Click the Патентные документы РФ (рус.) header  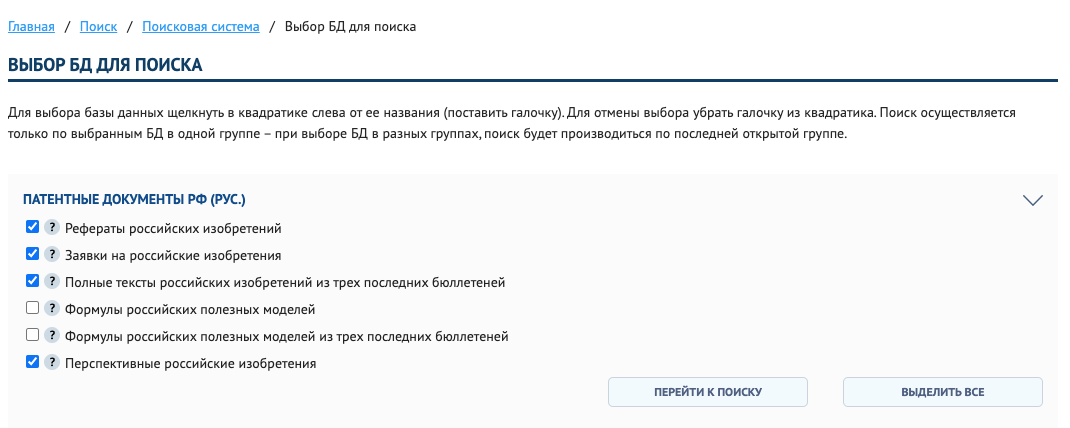coord(134,200)
